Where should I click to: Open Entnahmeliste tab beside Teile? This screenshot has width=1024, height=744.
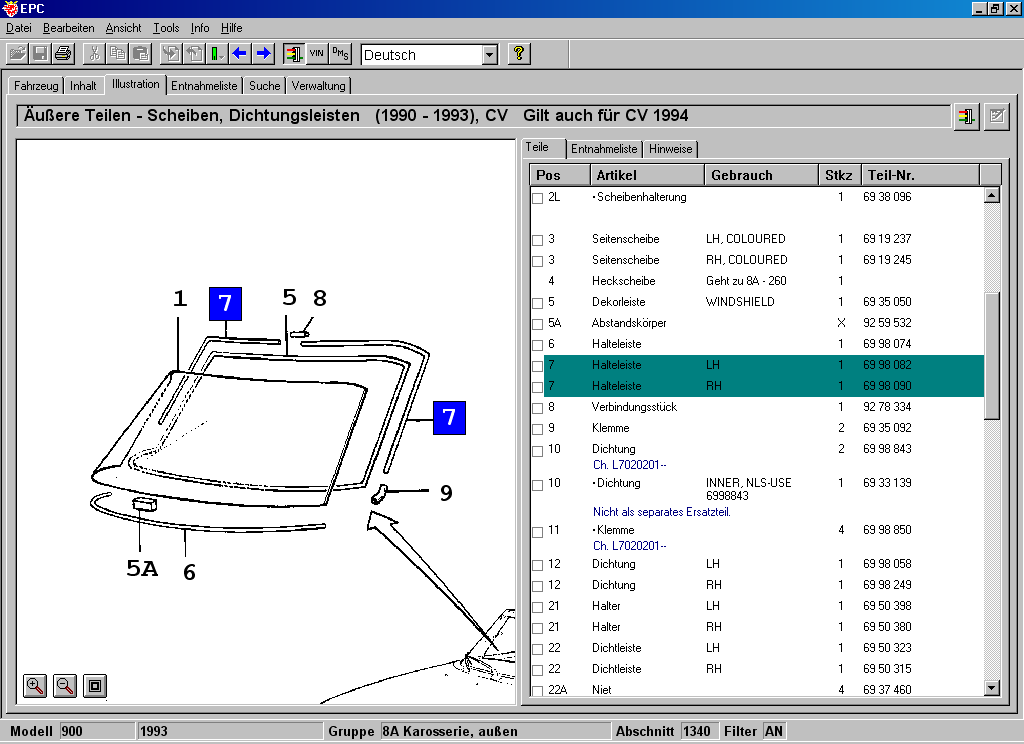coord(603,149)
